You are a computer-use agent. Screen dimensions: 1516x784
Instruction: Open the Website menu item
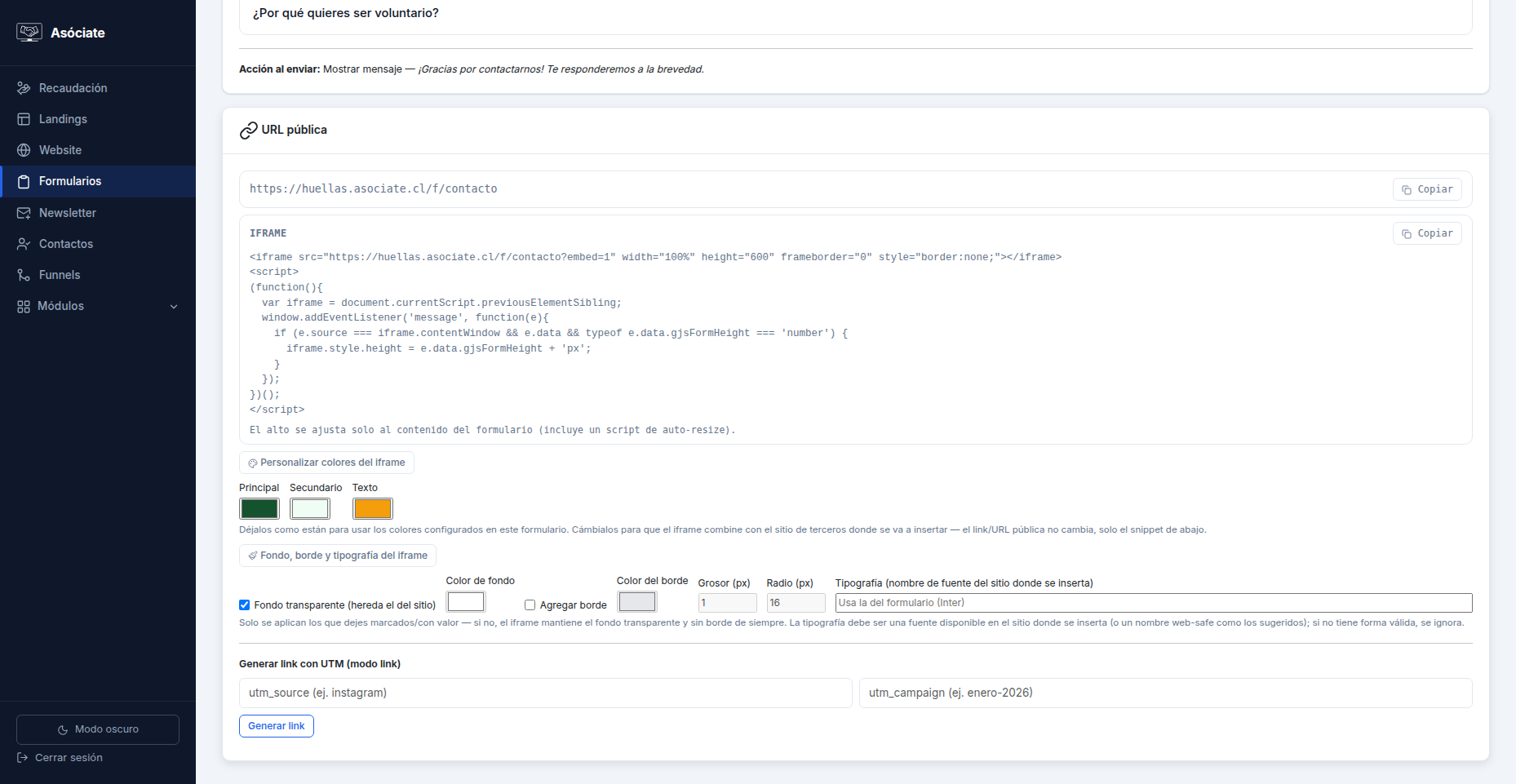click(98, 150)
